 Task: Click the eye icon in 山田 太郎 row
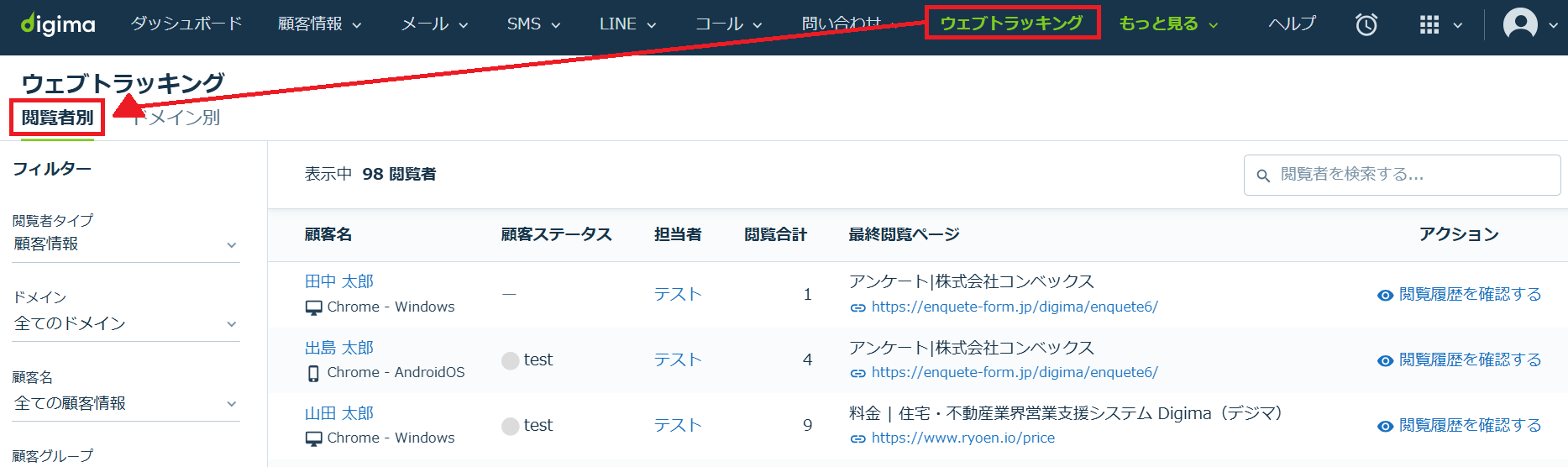(x=1385, y=426)
